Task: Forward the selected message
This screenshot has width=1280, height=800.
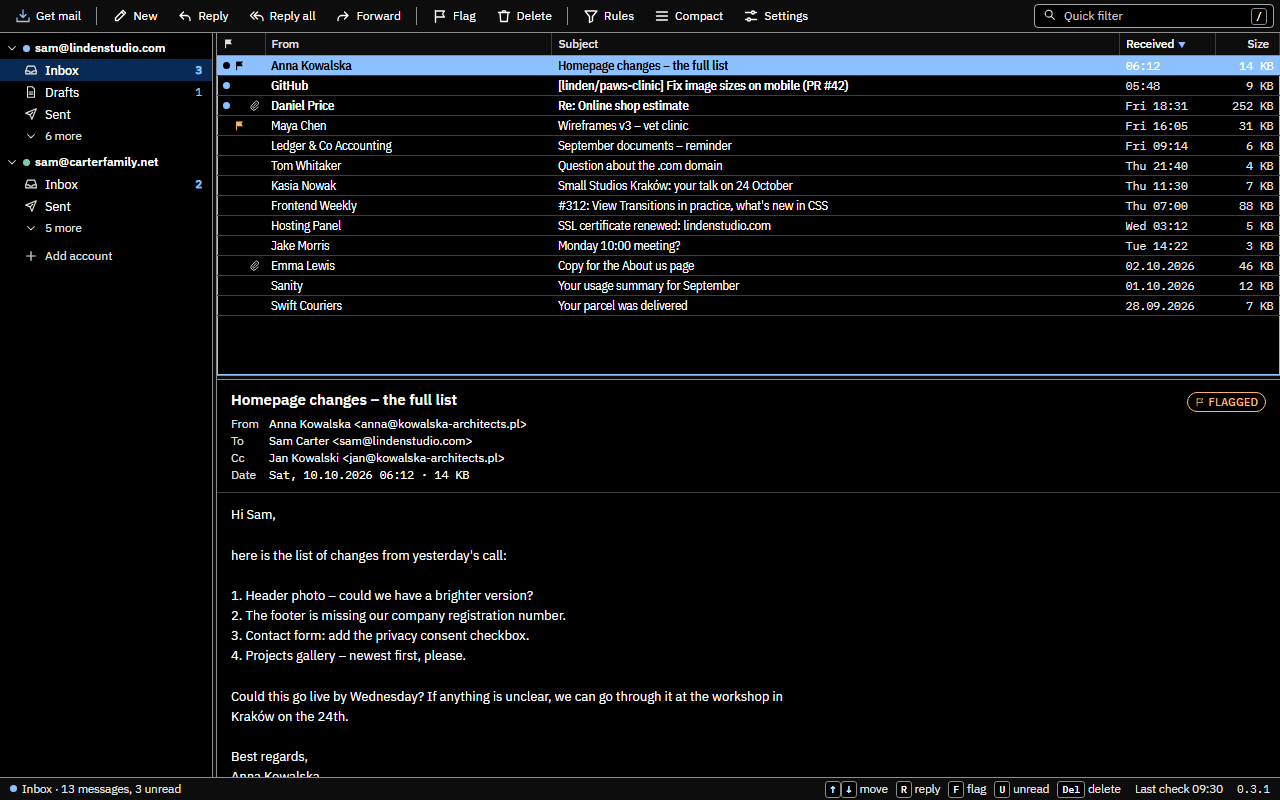Action: coord(368,16)
